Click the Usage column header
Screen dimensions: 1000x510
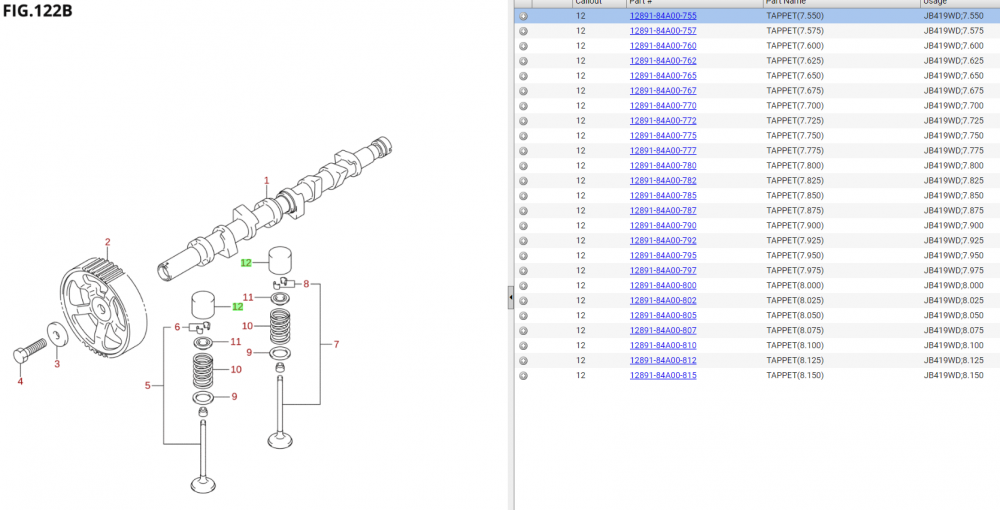[935, 3]
